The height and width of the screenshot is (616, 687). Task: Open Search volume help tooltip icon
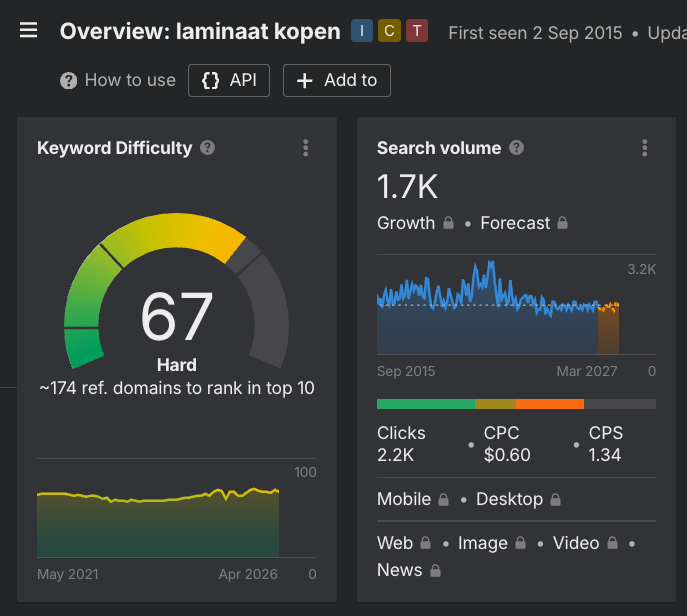[517, 148]
